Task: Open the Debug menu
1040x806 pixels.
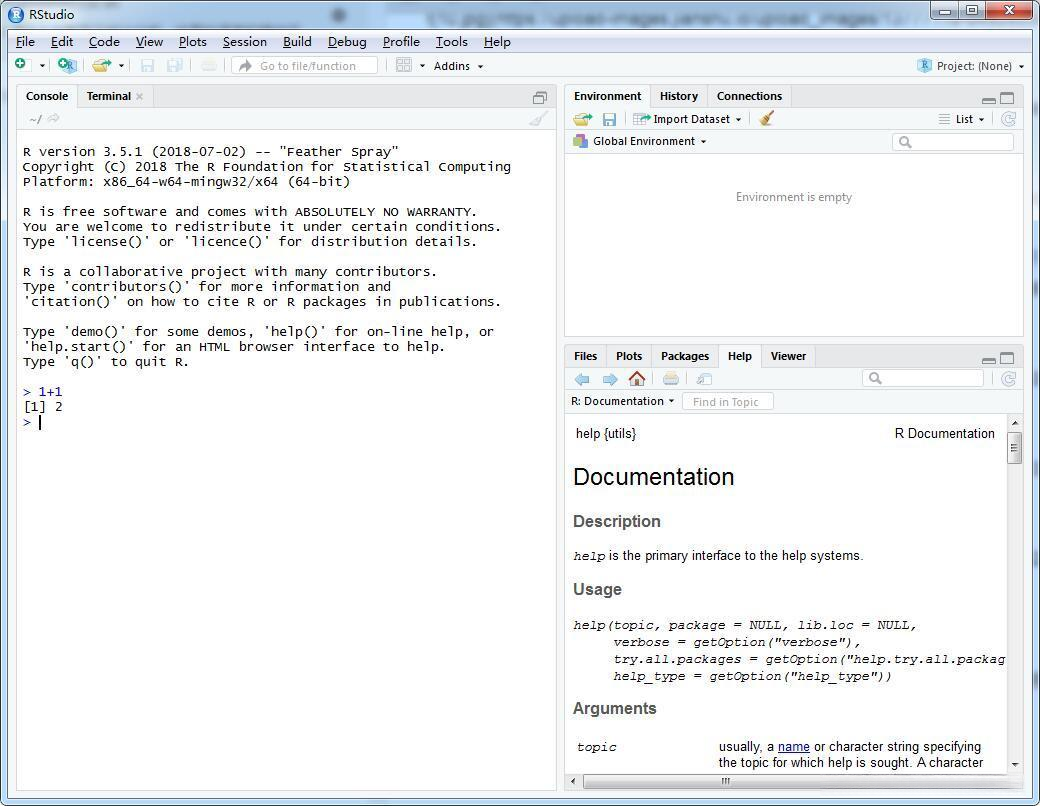Action: [347, 42]
